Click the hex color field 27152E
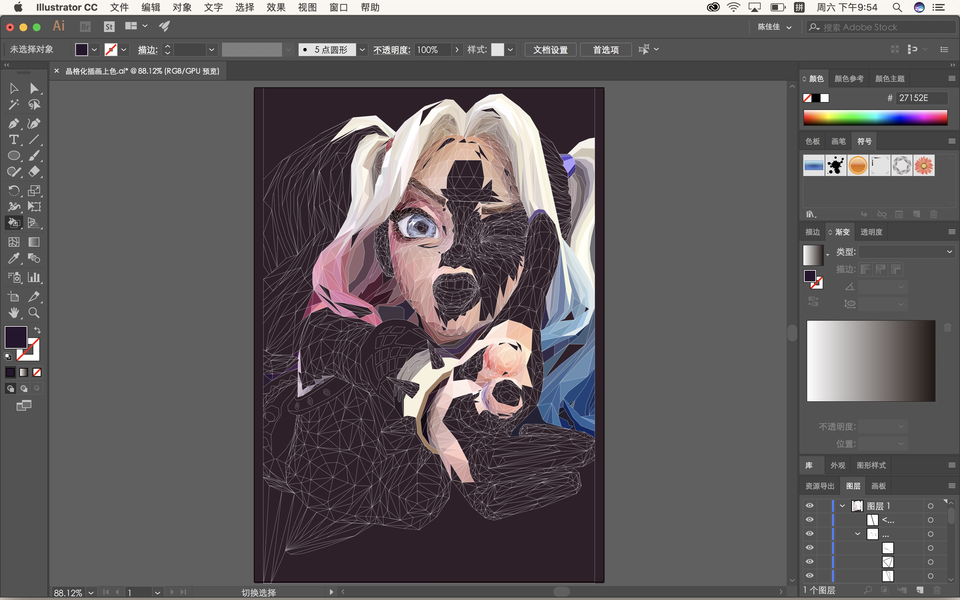 click(921, 97)
